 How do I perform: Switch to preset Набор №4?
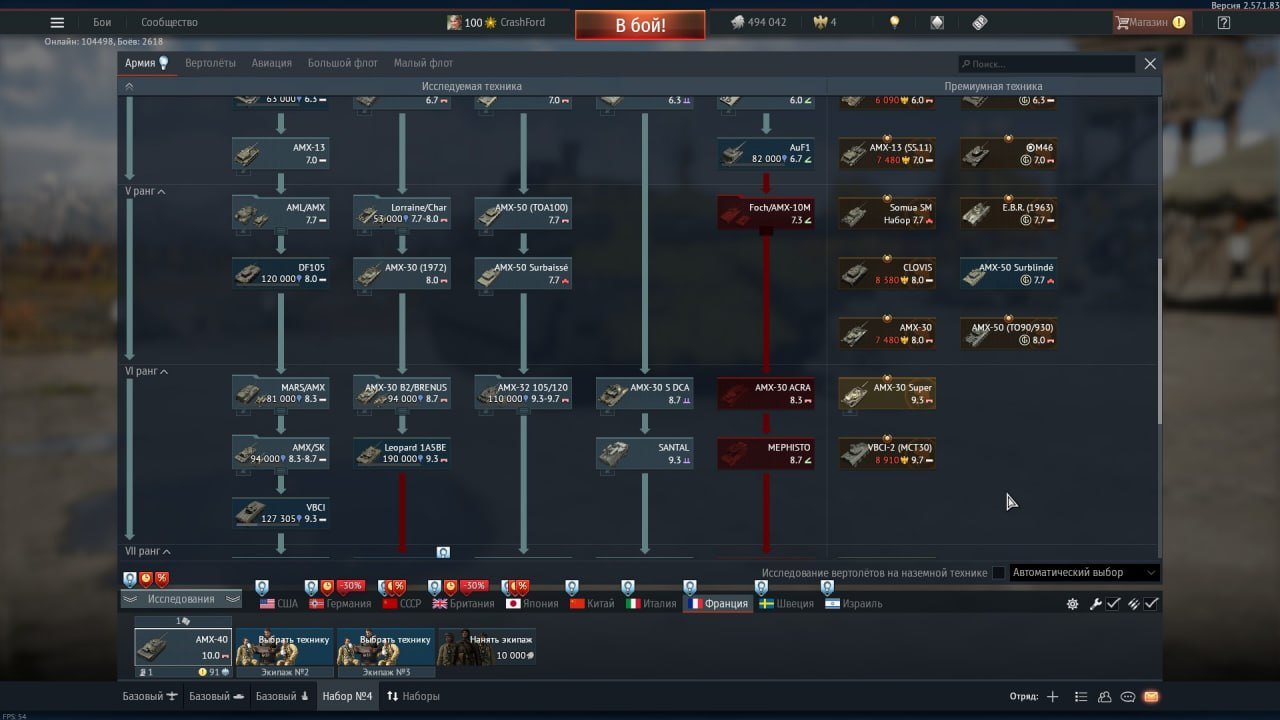pyautogui.click(x=347, y=696)
